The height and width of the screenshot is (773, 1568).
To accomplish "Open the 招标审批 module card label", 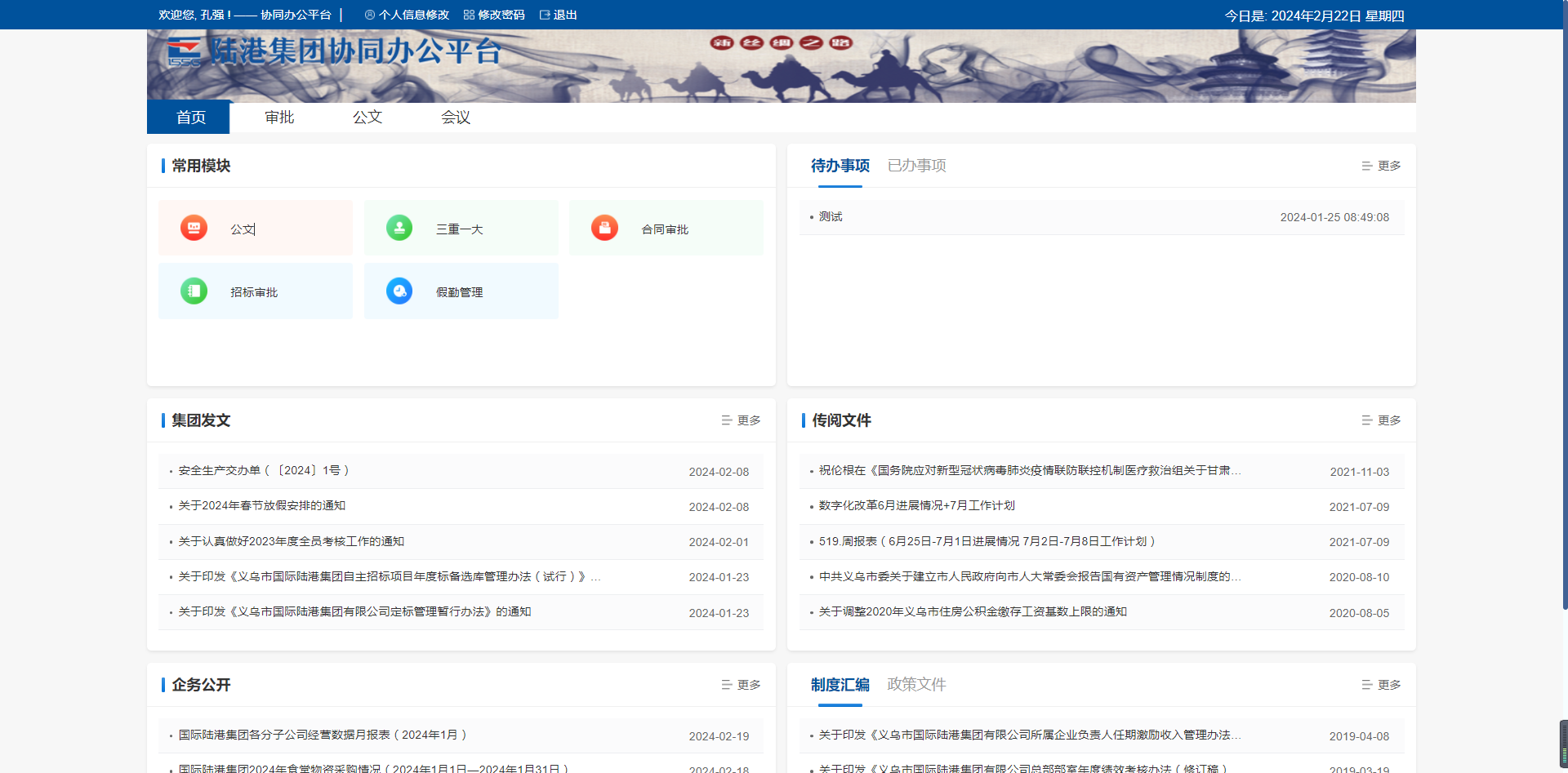I will click(x=254, y=292).
